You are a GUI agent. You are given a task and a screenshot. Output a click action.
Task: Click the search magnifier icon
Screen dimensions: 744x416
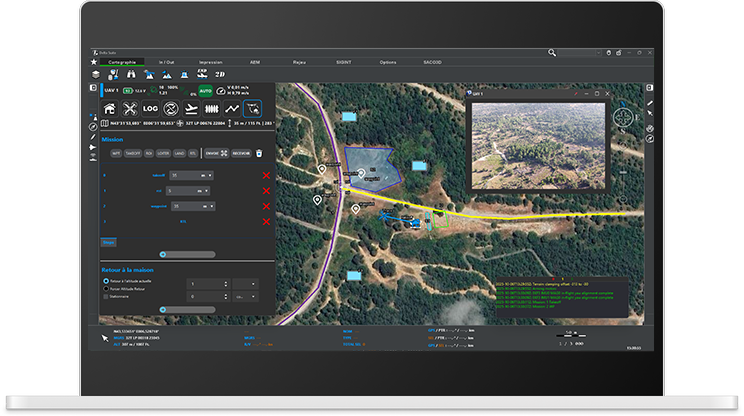point(552,53)
